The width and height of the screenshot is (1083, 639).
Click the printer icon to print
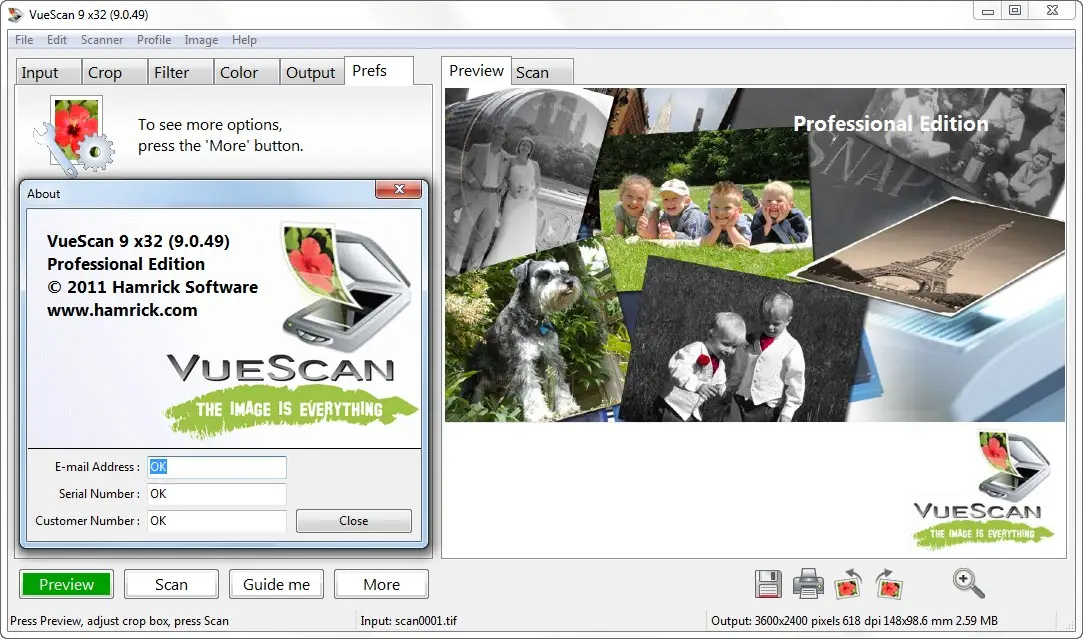[807, 584]
